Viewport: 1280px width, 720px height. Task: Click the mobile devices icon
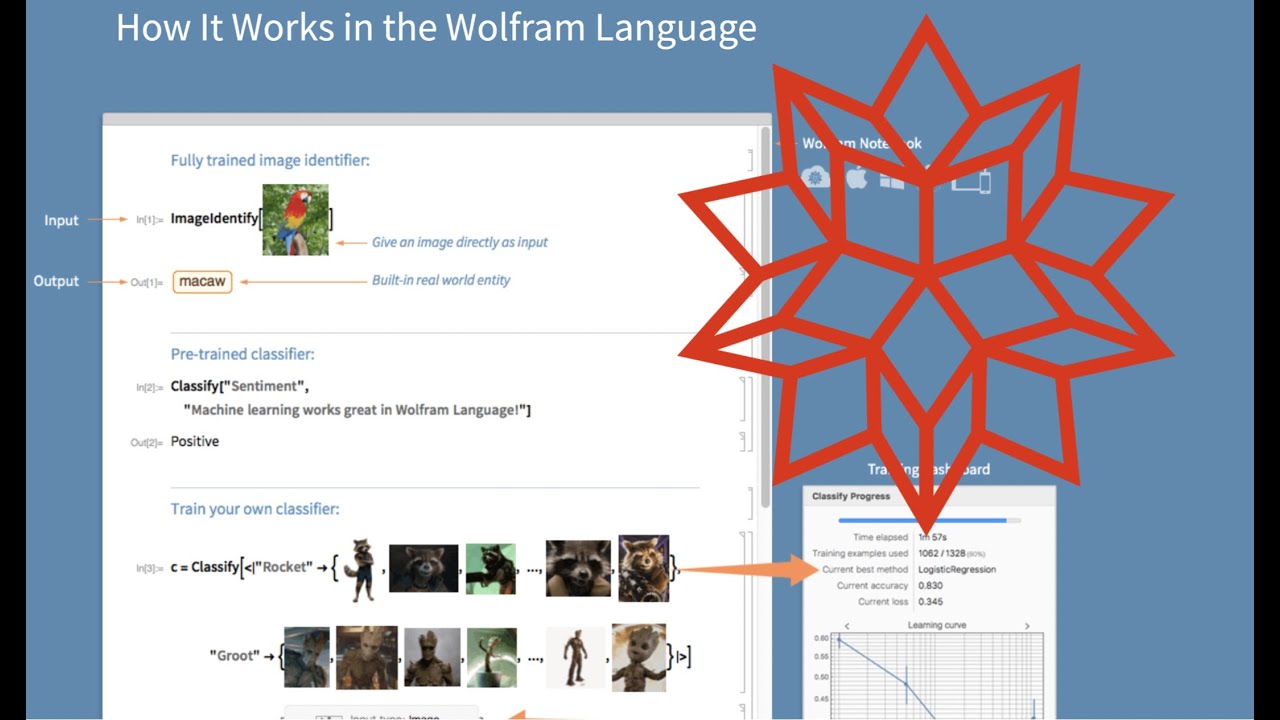click(971, 181)
